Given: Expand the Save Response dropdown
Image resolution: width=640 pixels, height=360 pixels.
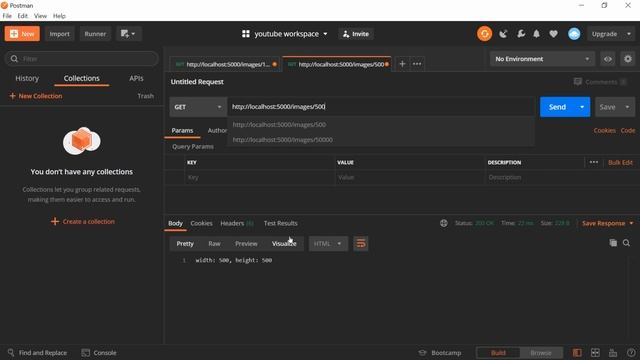Looking at the screenshot, I should (x=608, y=223).
